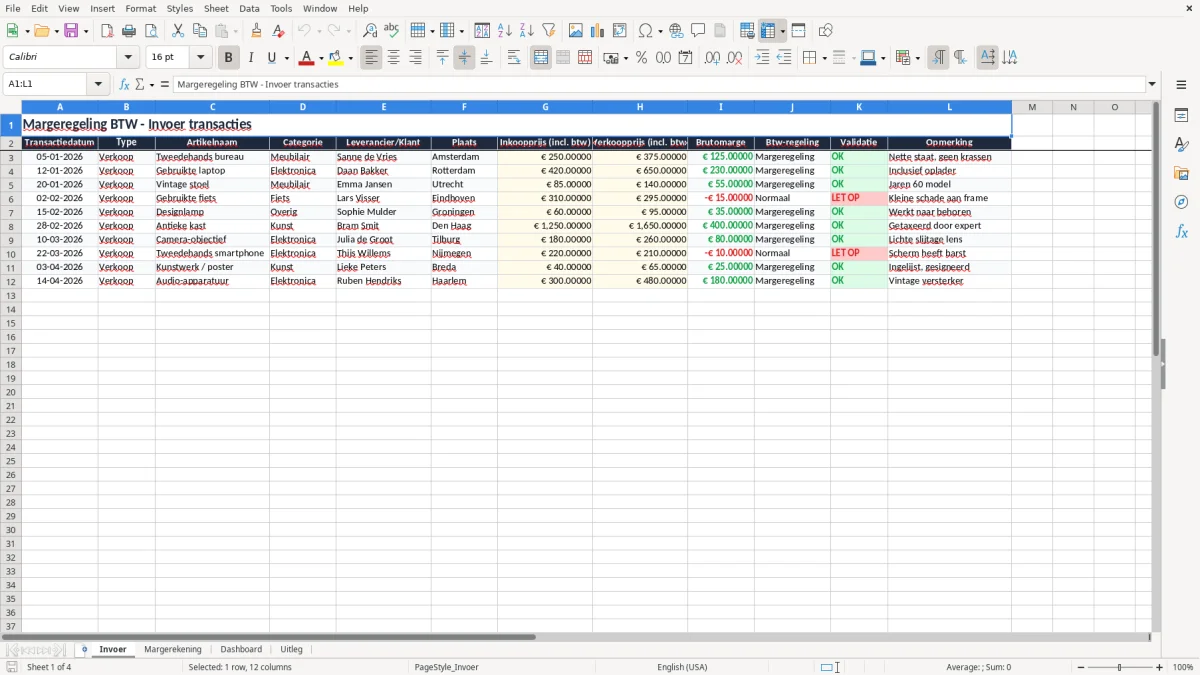Toggle Underline formatting
The width and height of the screenshot is (1200, 675).
point(272,58)
